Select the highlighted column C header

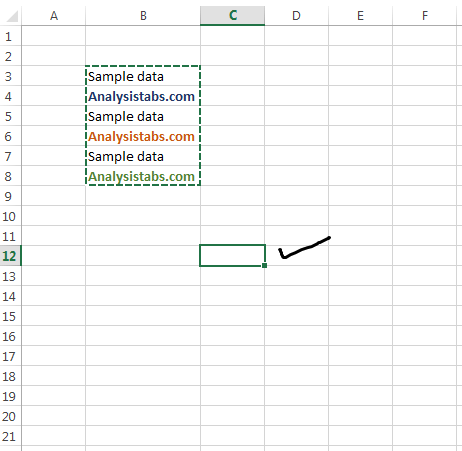coord(233,15)
